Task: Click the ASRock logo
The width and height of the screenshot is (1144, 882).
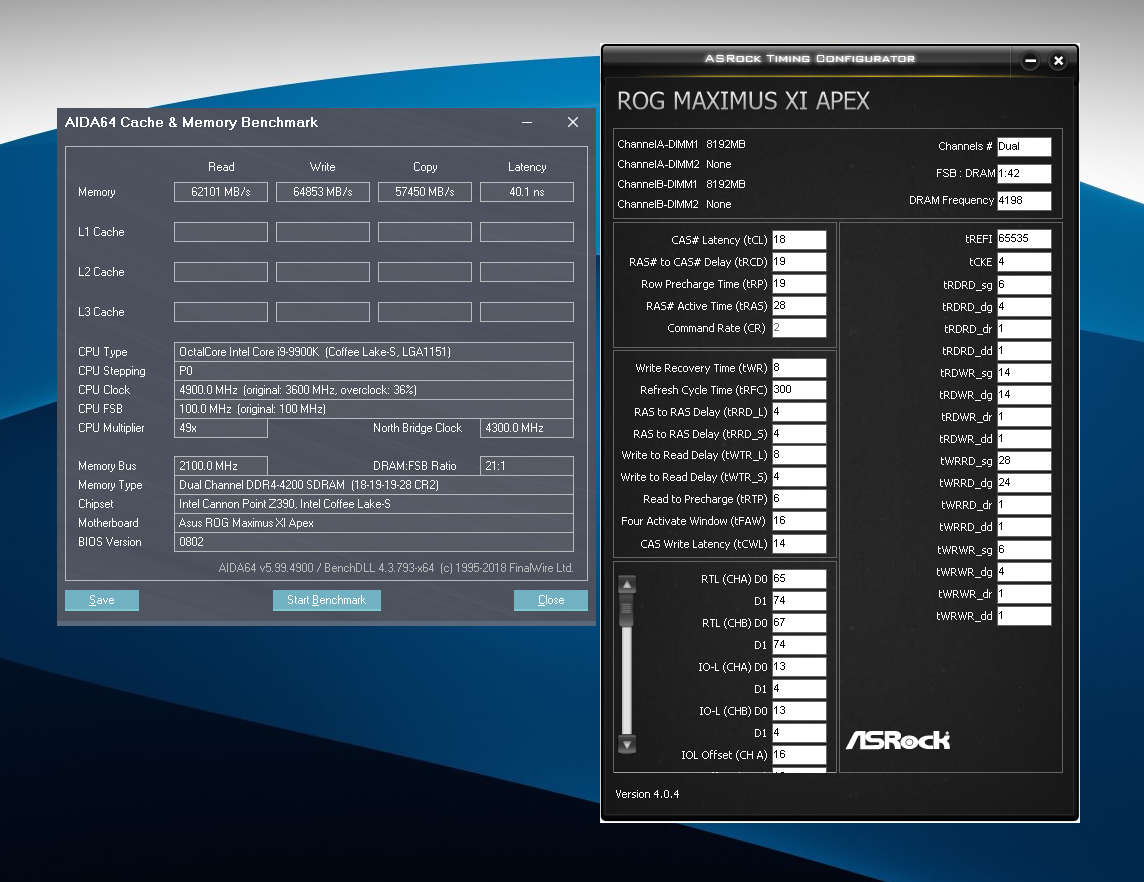Action: click(x=898, y=740)
